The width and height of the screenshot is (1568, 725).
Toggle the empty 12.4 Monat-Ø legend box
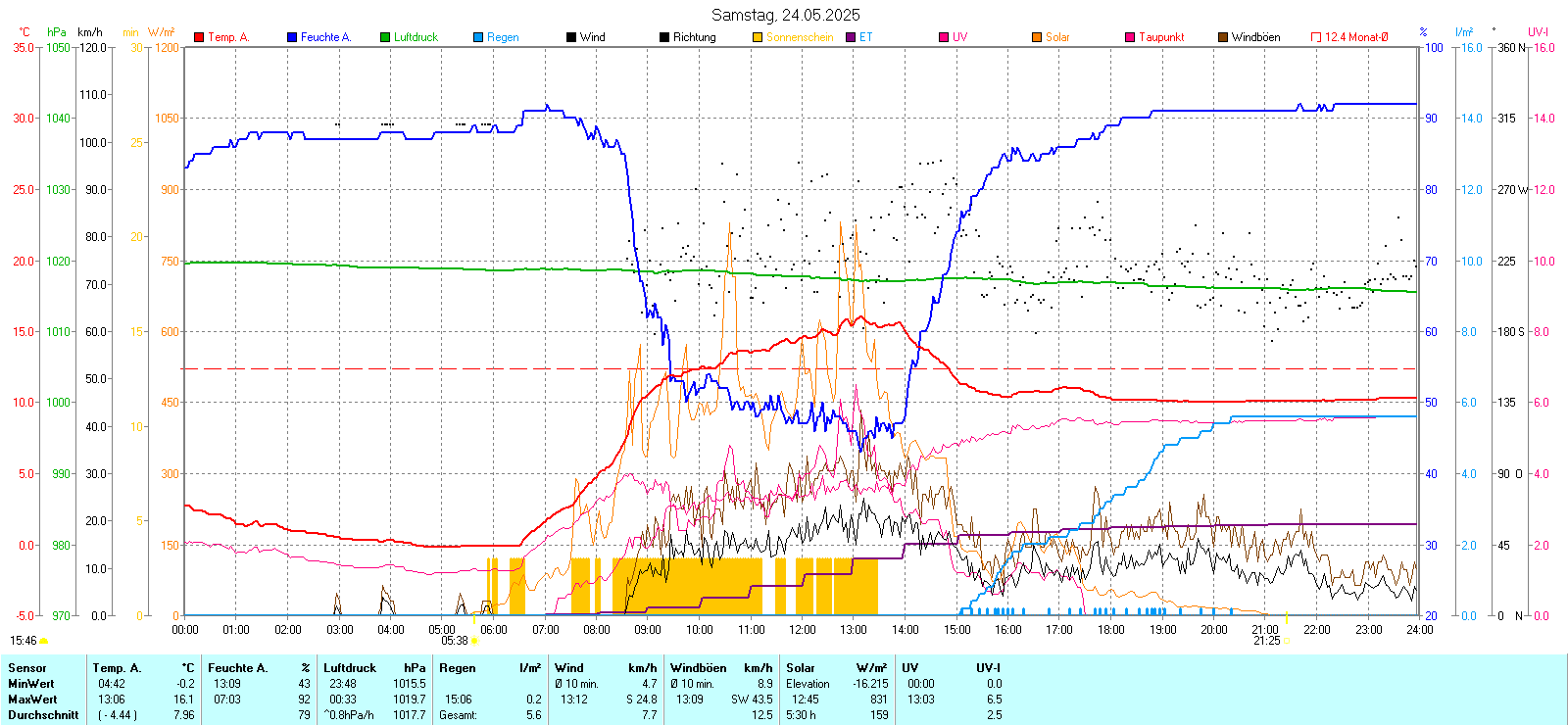pos(1316,37)
